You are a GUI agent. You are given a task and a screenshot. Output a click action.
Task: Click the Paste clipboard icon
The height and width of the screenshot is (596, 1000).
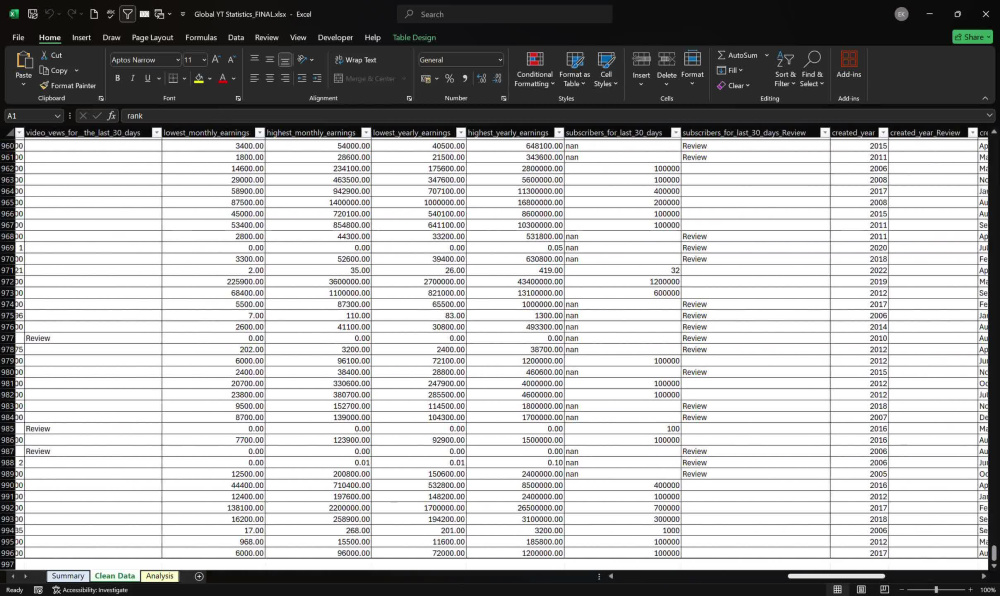24,60
